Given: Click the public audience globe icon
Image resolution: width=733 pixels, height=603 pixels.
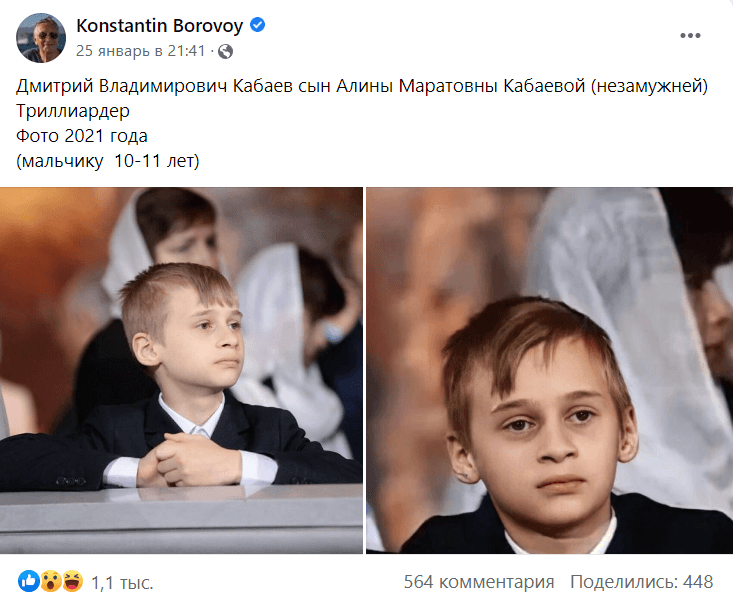Looking at the screenshot, I should 225,51.
